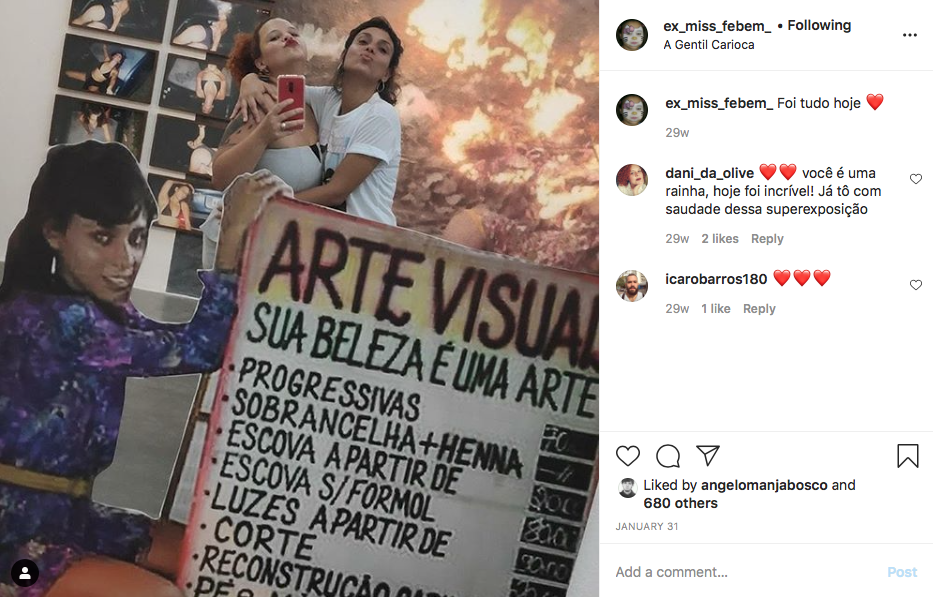
Task: Open angelomanjabosco's small avatar near likes
Action: tap(627, 487)
